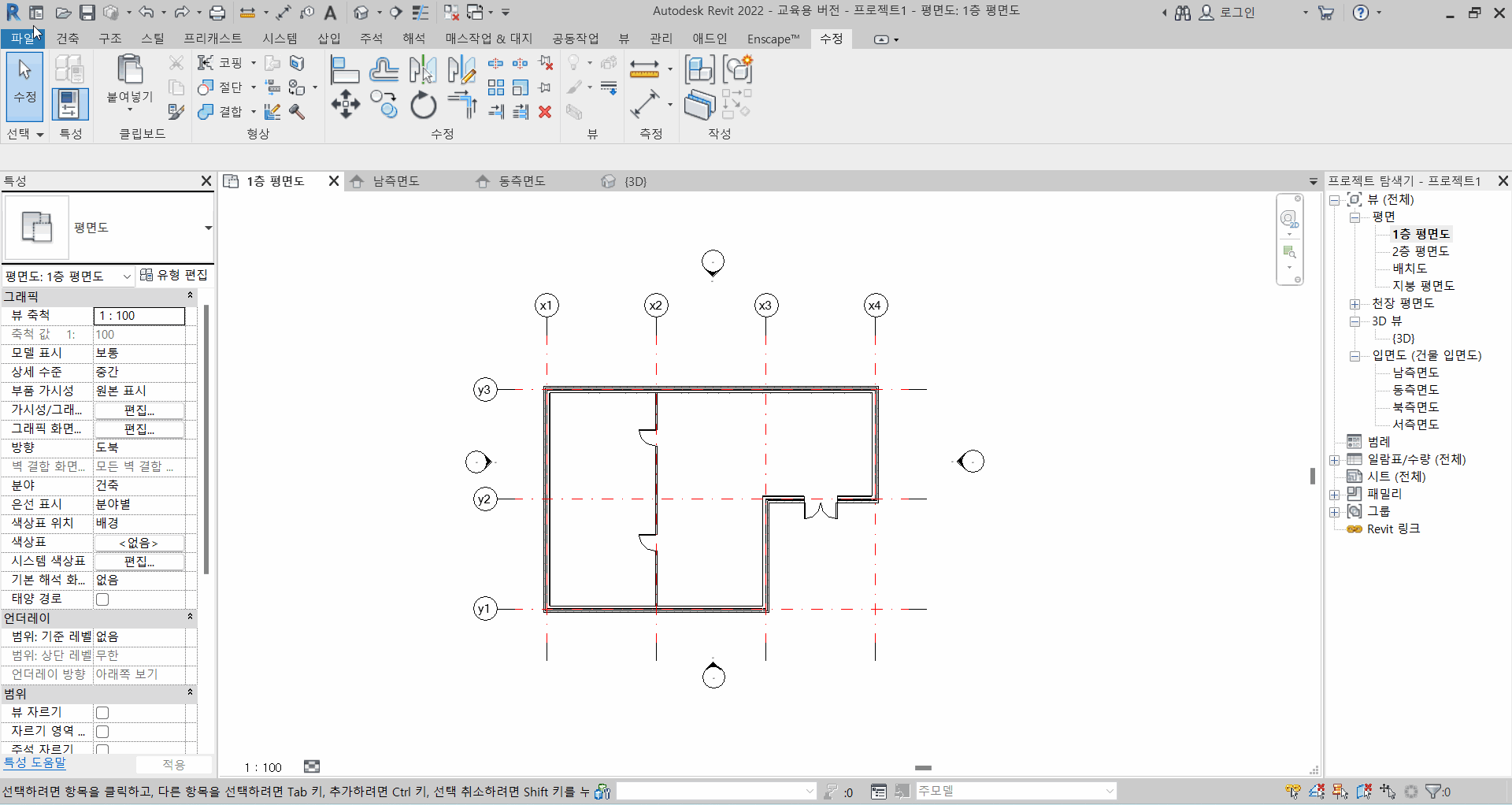Toggle Select Underlay Elements in status bar

(x=1316, y=792)
